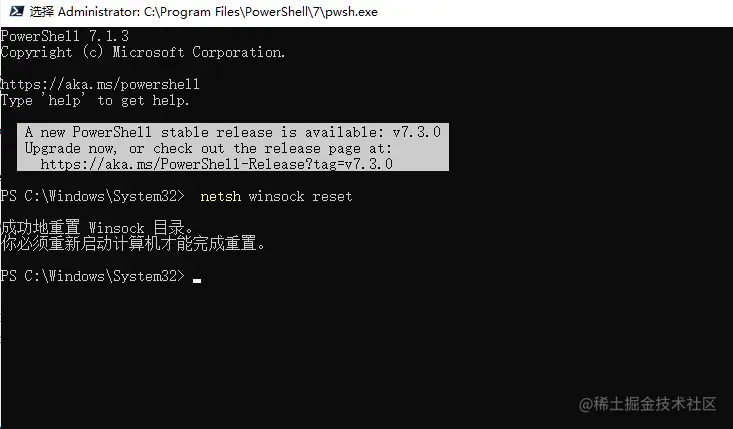Click the 'winsock' argument text
Image resolution: width=733 pixels, height=429 pixels.
(x=276, y=196)
